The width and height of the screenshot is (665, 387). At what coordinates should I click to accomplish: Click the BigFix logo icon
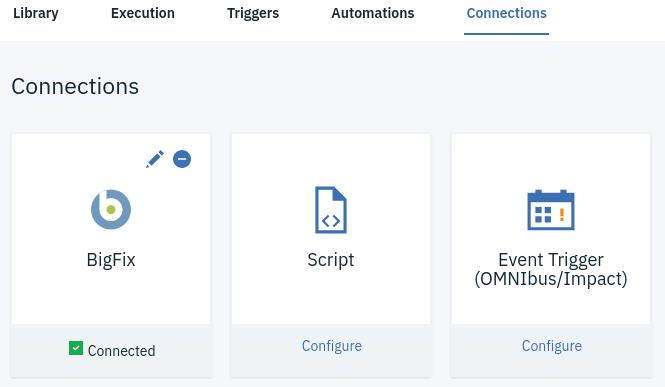click(x=111, y=209)
